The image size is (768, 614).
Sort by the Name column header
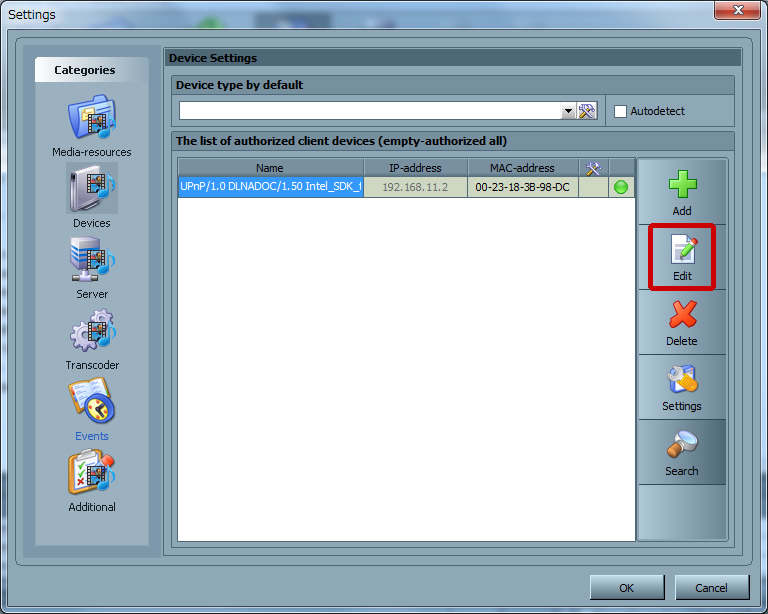click(x=270, y=168)
